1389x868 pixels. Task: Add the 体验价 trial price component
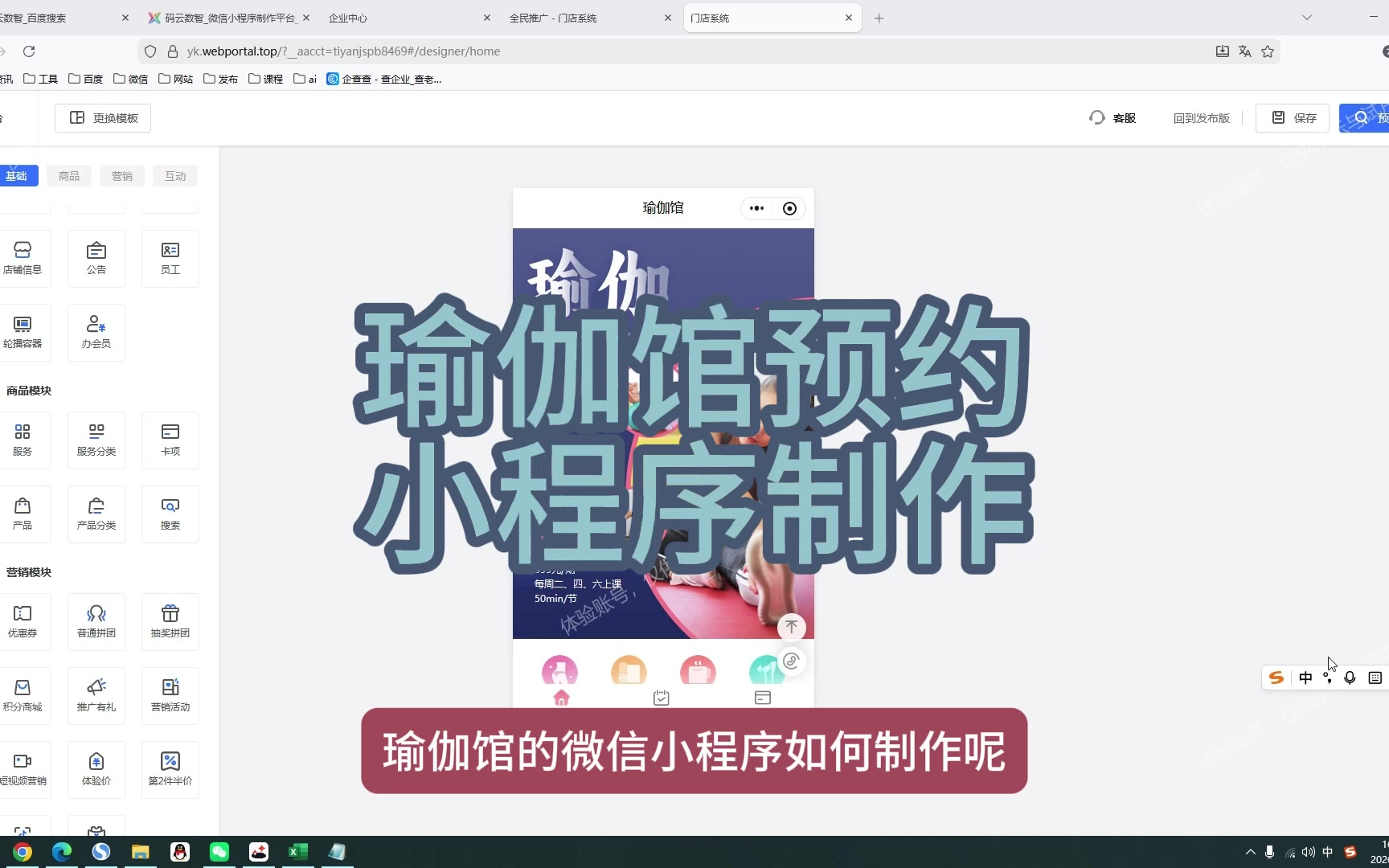point(96,769)
